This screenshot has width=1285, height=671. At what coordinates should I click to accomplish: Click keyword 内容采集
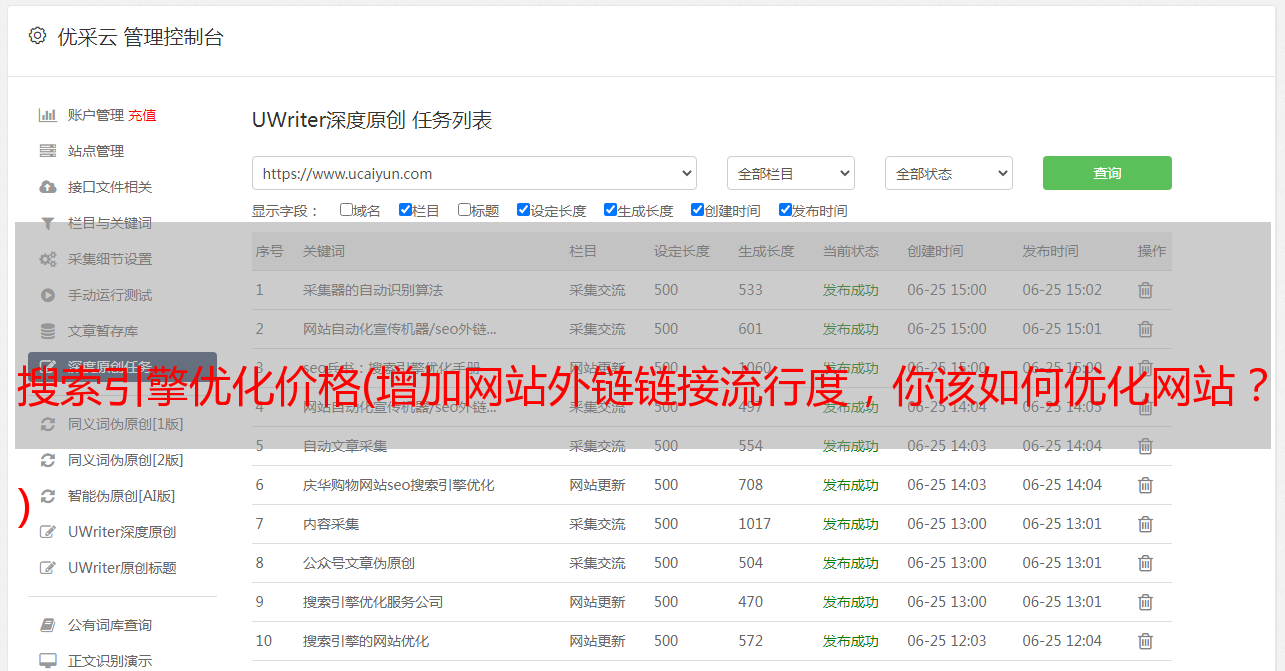(331, 524)
